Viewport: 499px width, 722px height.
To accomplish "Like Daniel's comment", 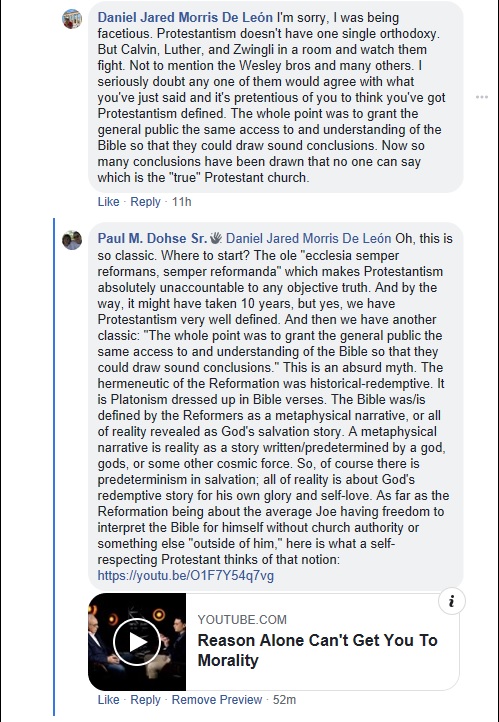I will point(108,202).
